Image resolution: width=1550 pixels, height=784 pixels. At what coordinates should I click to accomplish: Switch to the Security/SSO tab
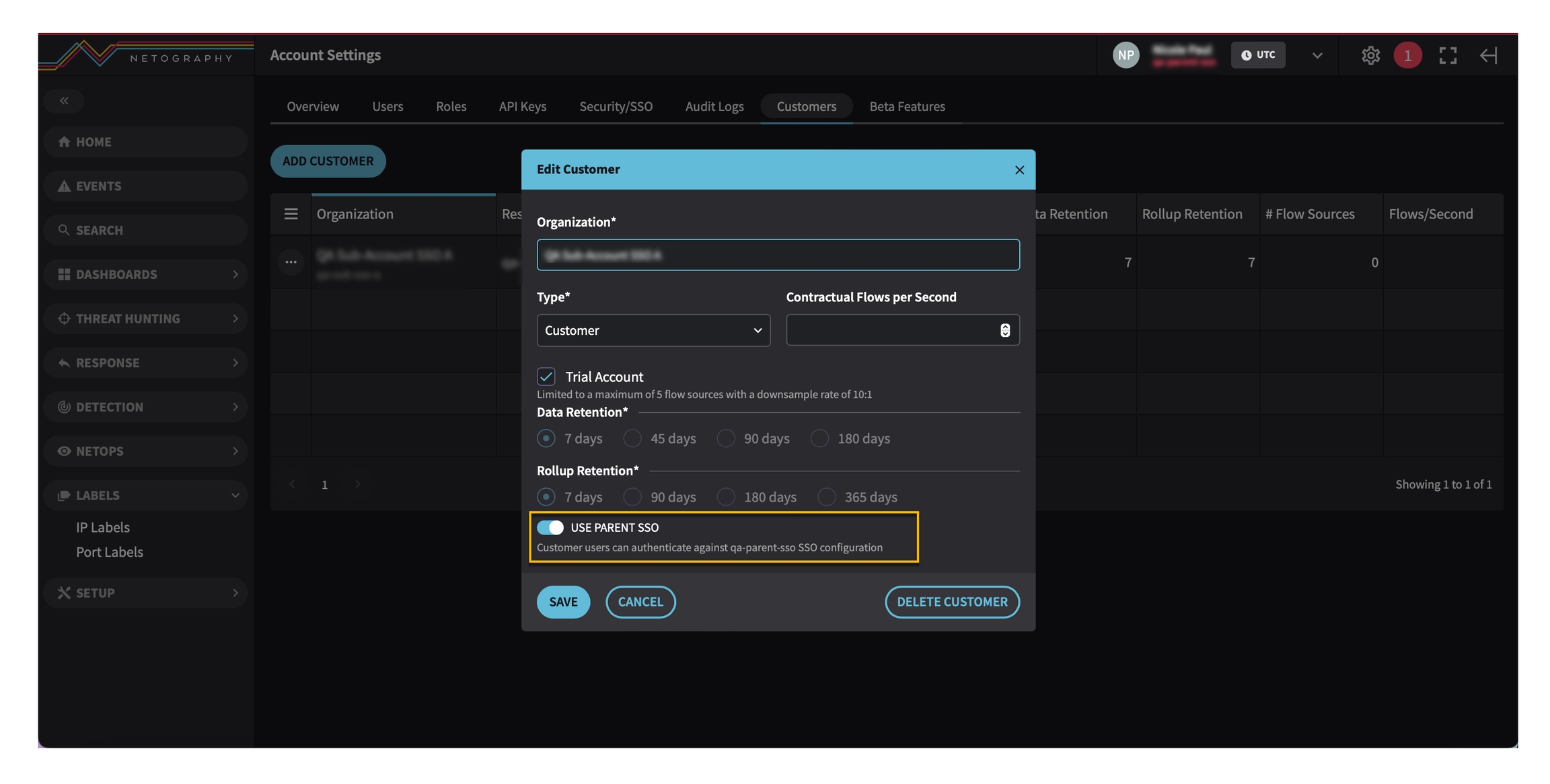pos(616,106)
